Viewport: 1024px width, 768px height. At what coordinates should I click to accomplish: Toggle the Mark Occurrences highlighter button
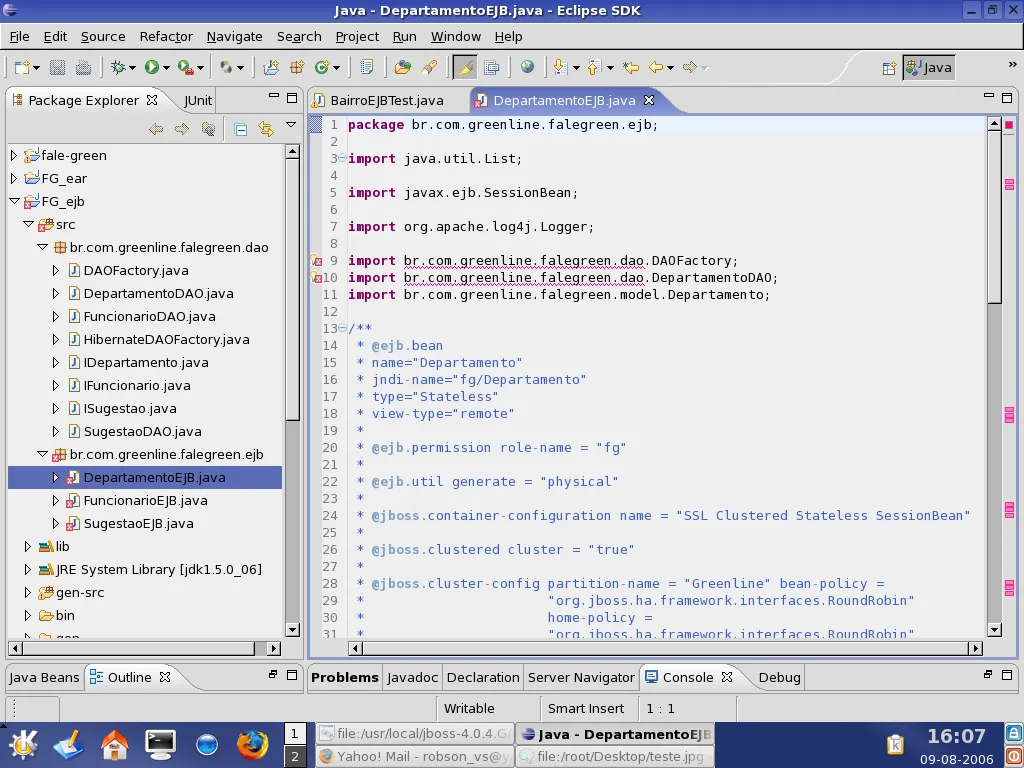click(x=464, y=67)
